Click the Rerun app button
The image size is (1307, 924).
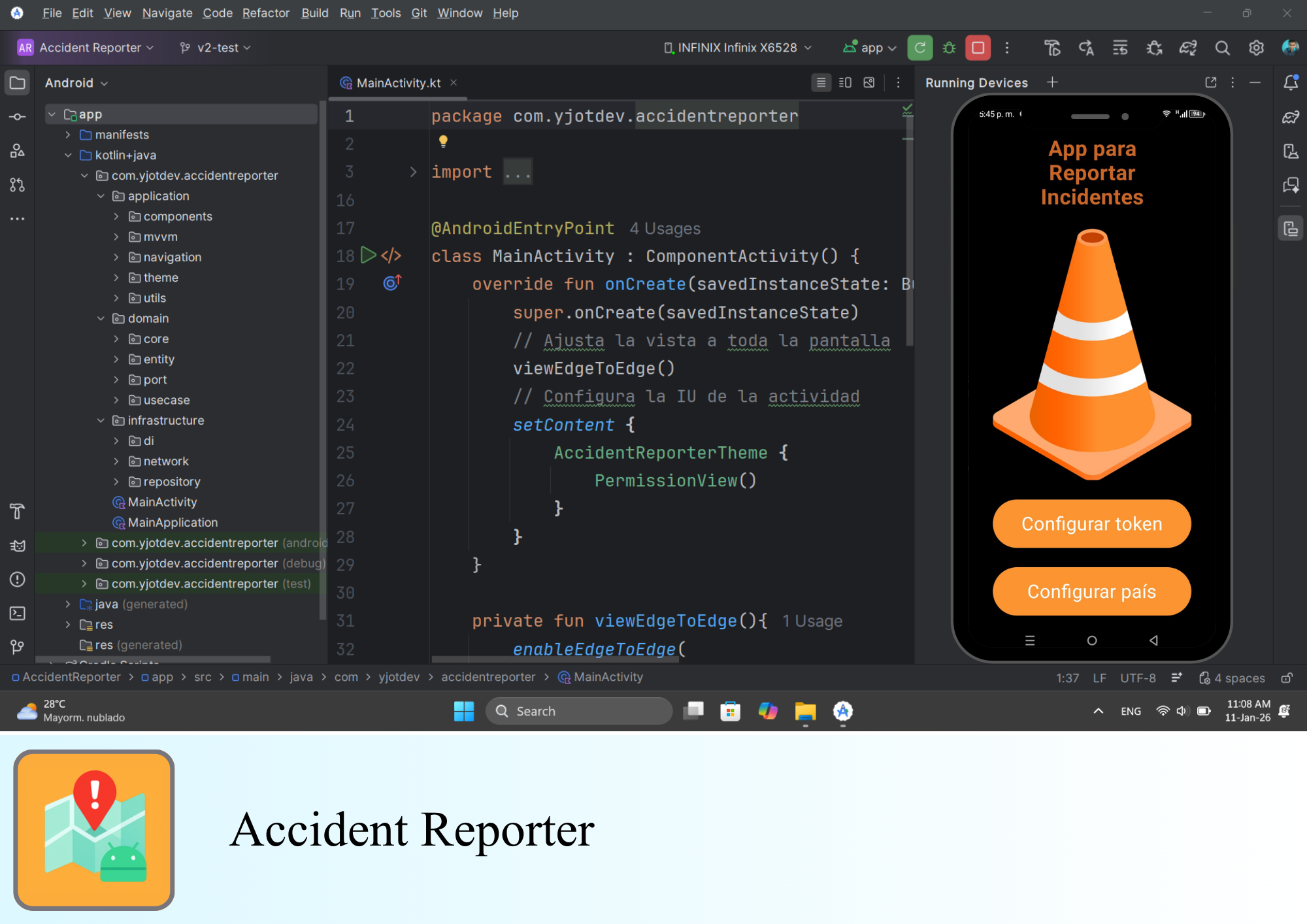(919, 48)
